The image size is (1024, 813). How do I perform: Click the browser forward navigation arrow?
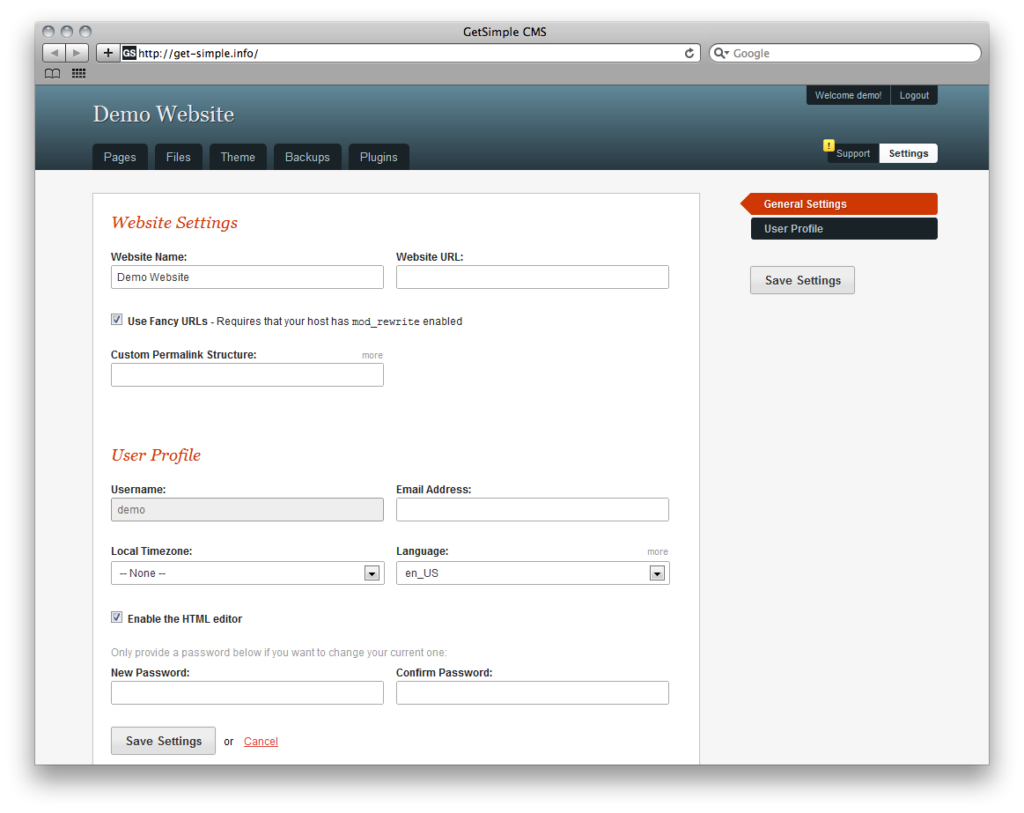75,52
